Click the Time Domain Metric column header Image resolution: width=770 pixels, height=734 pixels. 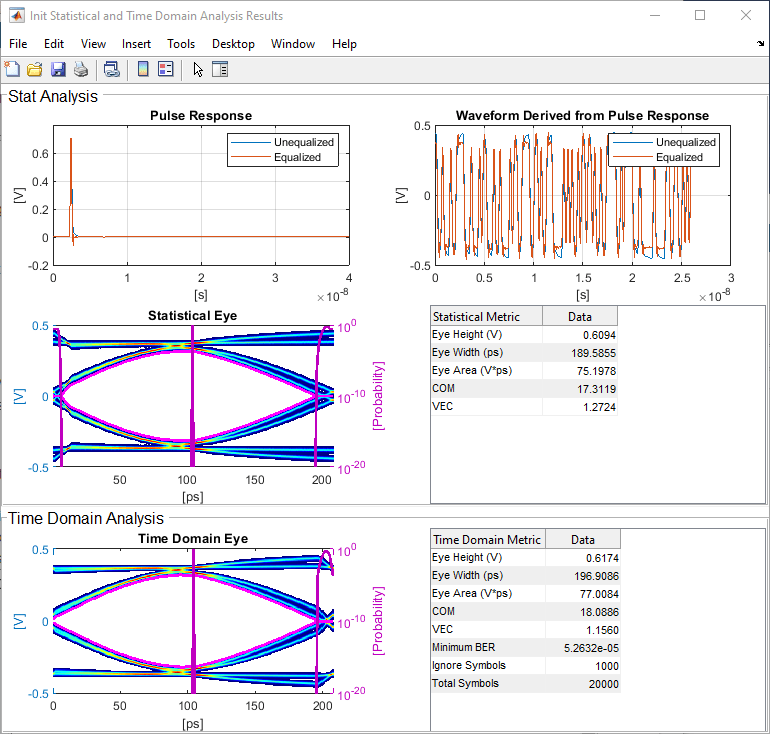click(487, 539)
